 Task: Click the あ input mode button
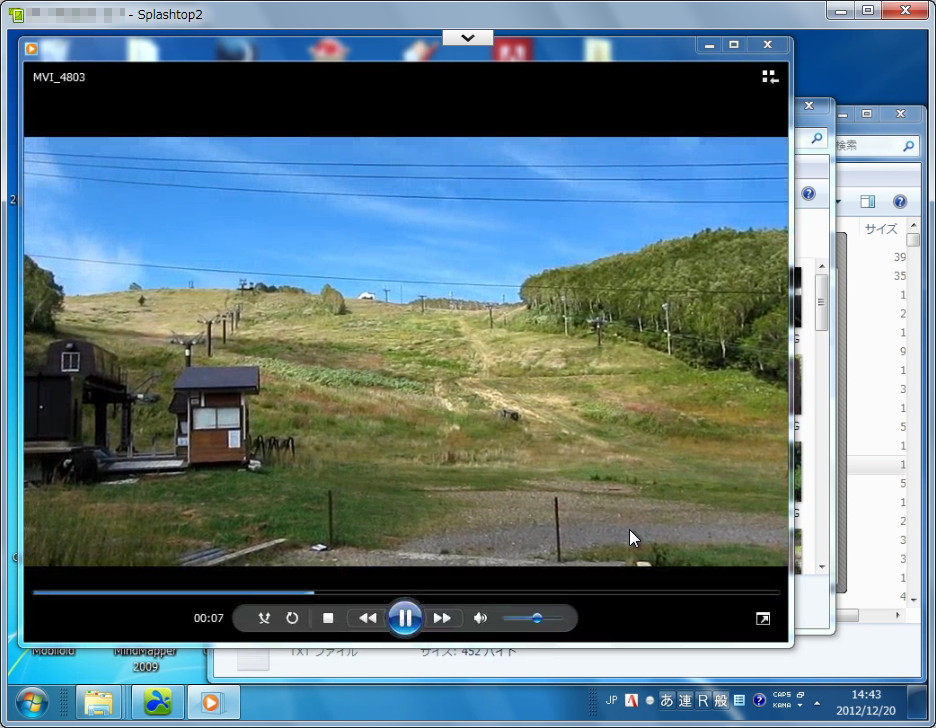(x=666, y=700)
